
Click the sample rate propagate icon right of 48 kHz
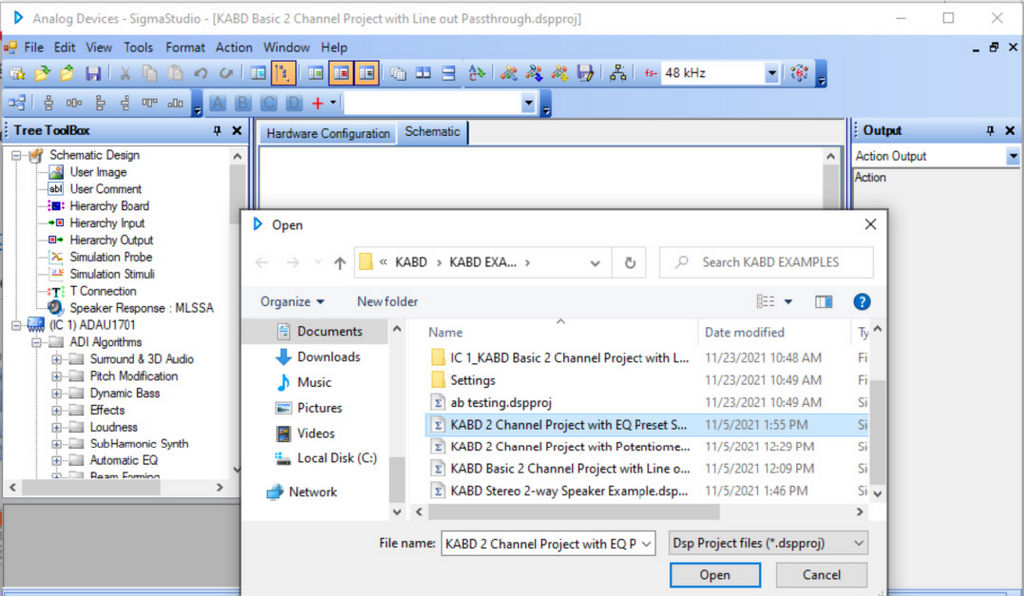(799, 73)
